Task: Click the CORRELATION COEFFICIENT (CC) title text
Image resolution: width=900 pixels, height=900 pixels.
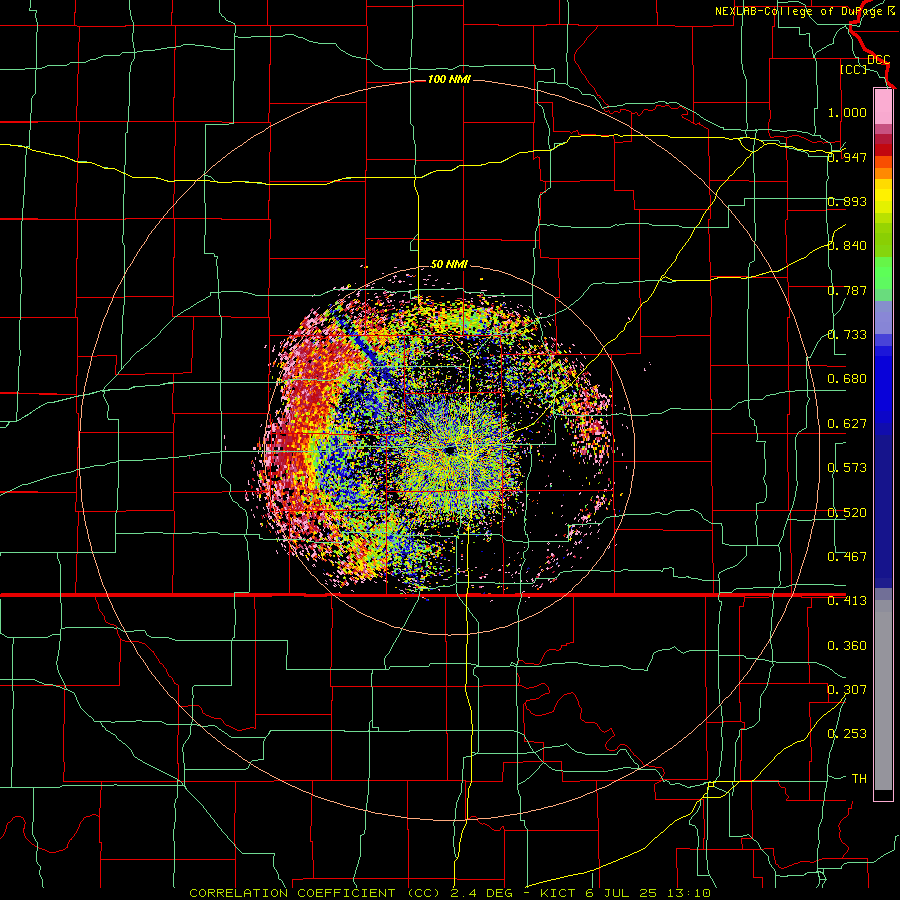Action: coord(315,893)
